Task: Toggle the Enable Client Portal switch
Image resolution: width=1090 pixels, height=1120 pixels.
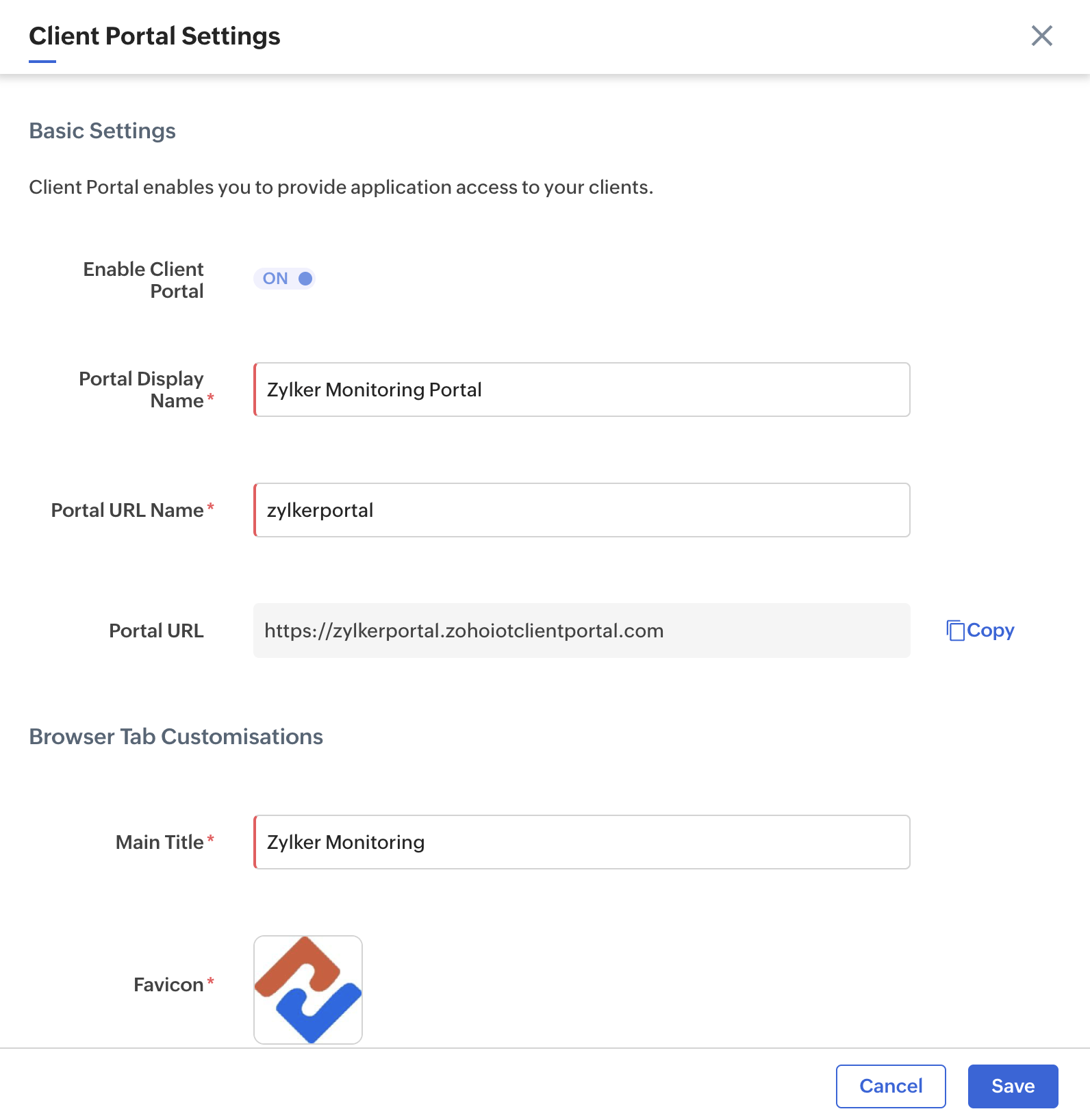Action: tap(284, 279)
